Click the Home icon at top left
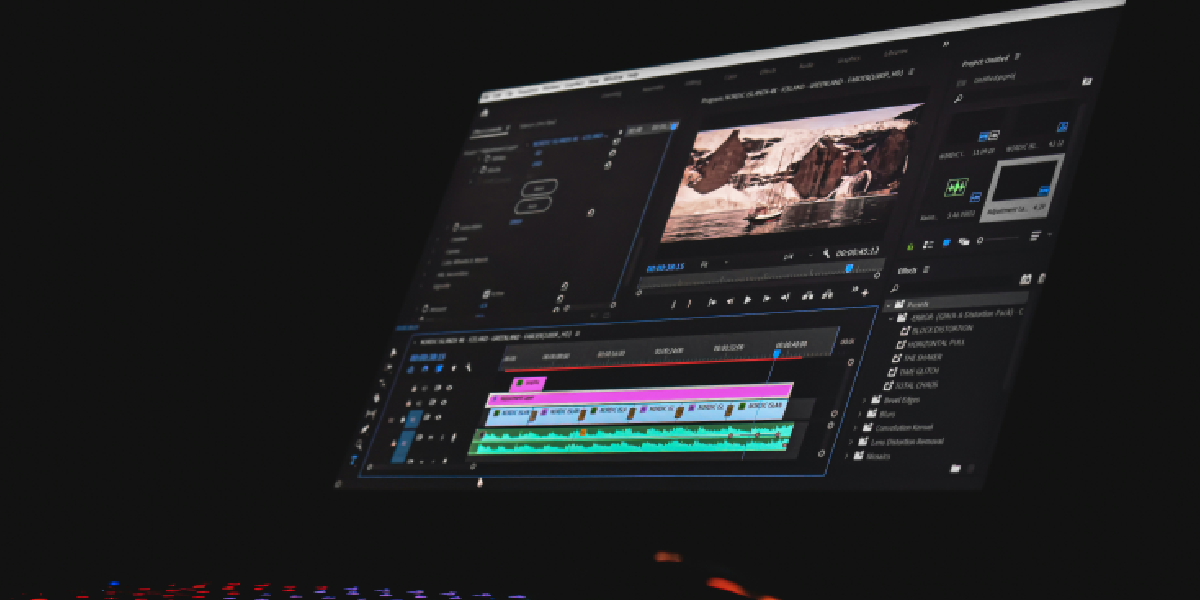This screenshot has width=1200, height=600. tap(484, 113)
